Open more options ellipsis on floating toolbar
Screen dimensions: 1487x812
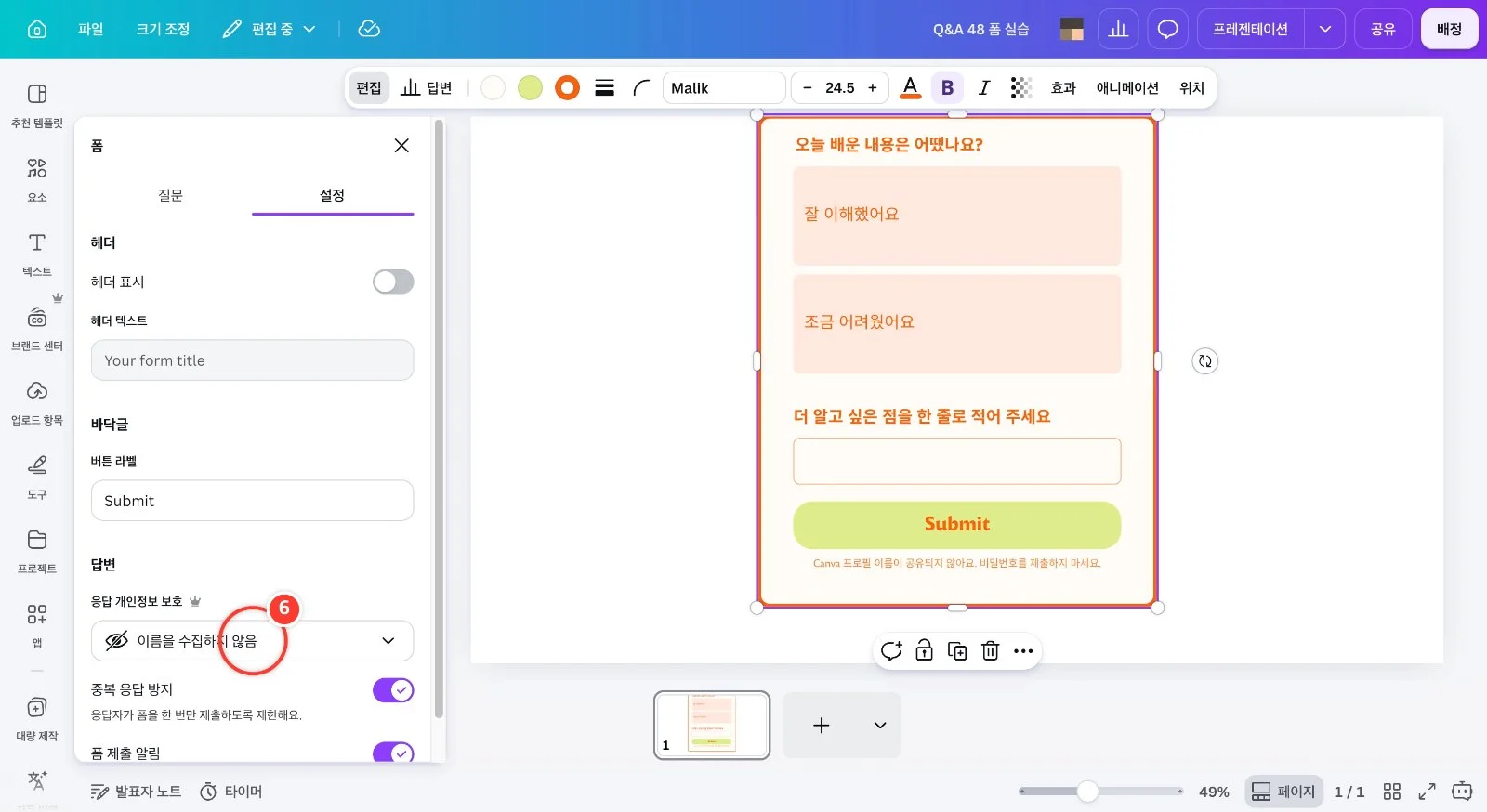(x=1023, y=651)
